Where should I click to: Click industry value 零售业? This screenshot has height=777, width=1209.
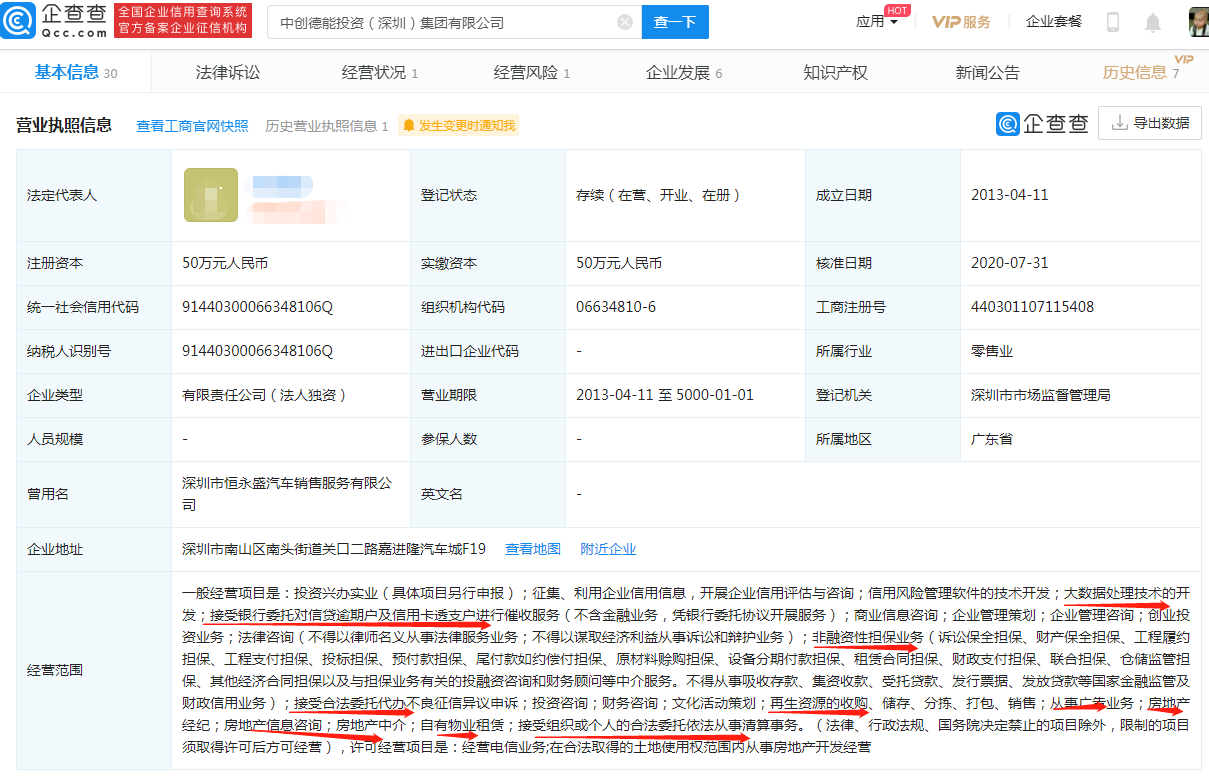point(992,351)
